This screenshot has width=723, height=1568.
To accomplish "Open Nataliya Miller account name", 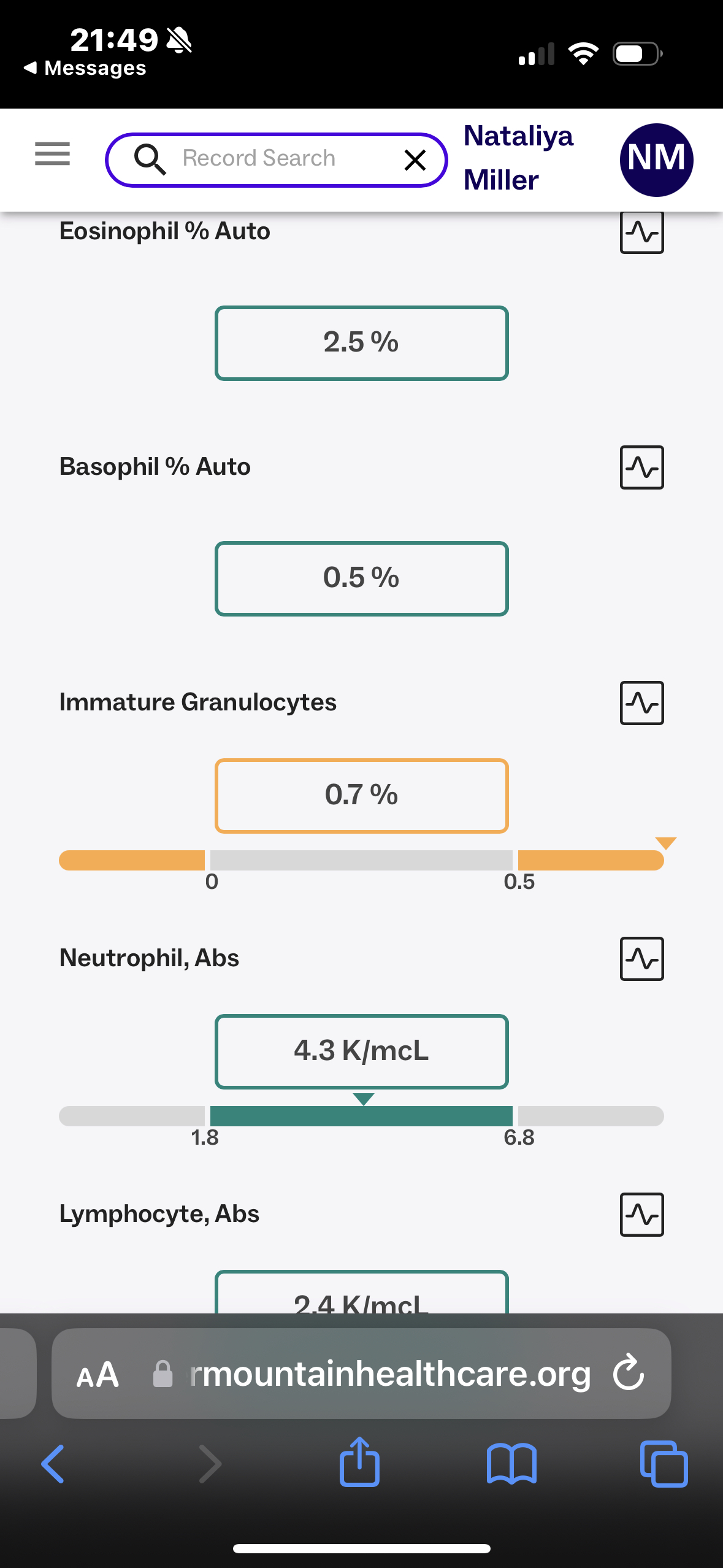I will click(518, 158).
